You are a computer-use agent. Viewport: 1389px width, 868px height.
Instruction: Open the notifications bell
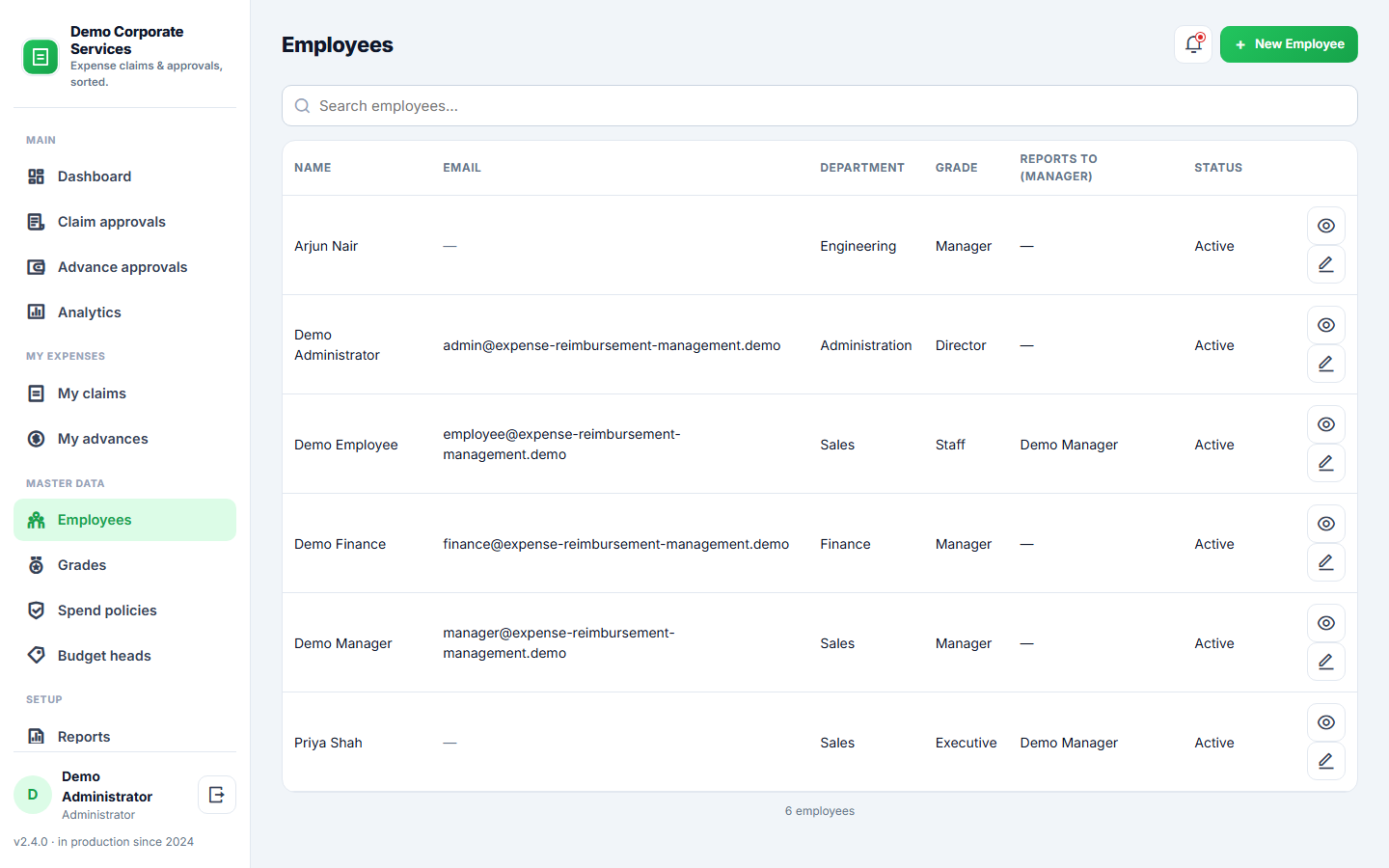click(1193, 44)
